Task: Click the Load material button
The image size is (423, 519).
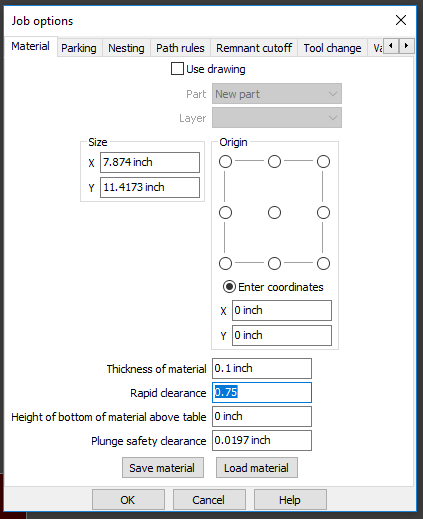Action: click(x=257, y=468)
